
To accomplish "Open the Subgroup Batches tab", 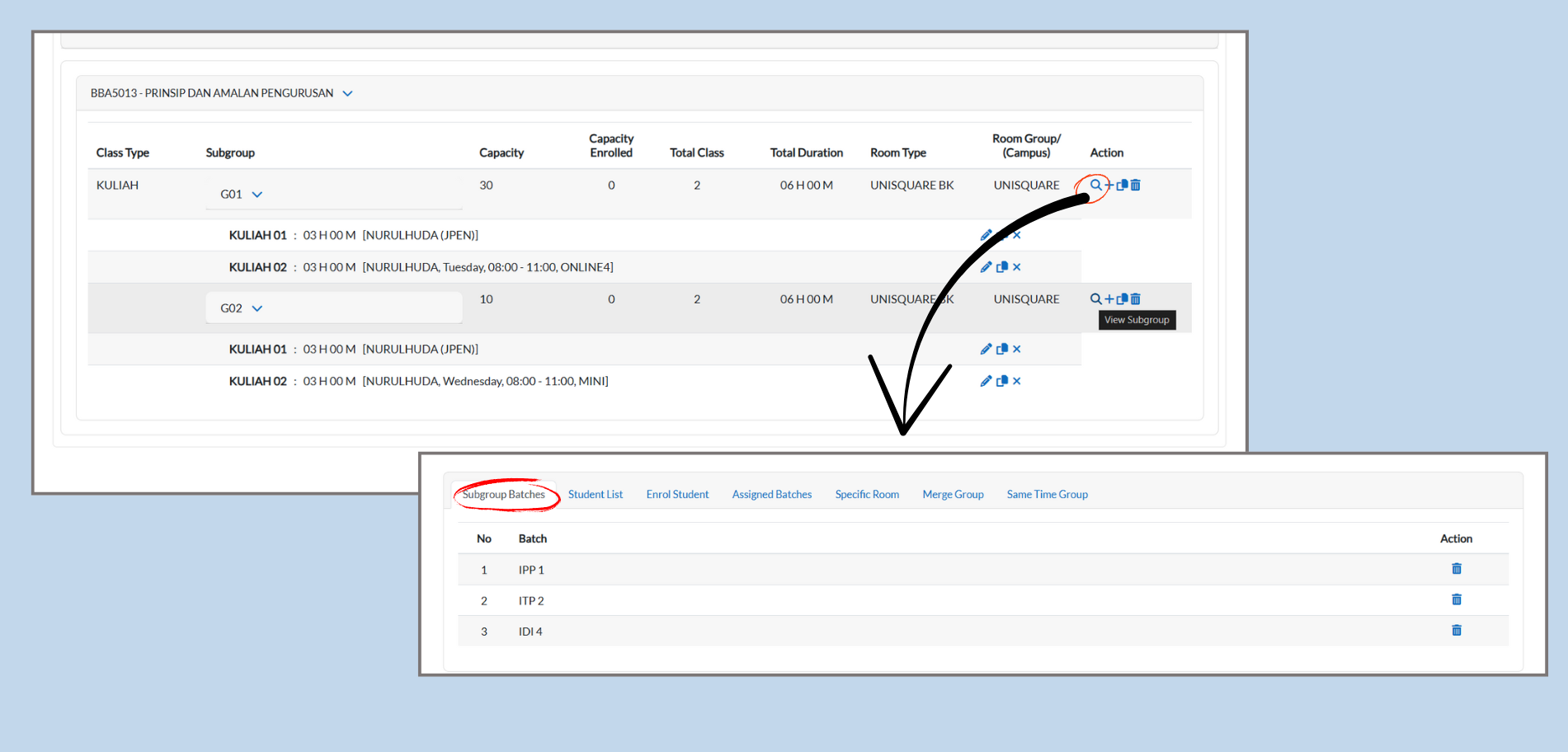I will click(503, 494).
